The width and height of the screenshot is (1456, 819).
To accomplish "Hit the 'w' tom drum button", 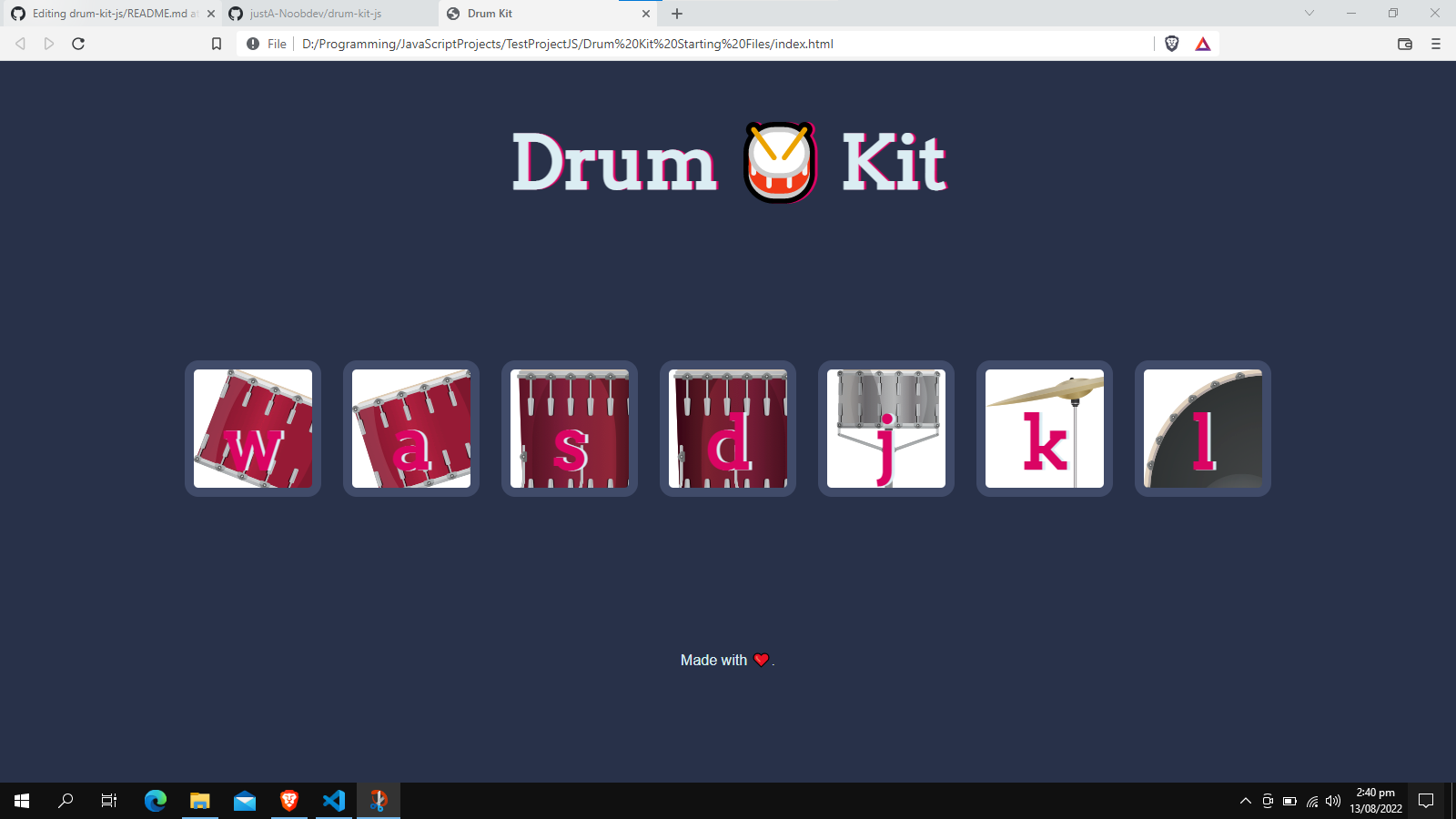I will [x=253, y=429].
